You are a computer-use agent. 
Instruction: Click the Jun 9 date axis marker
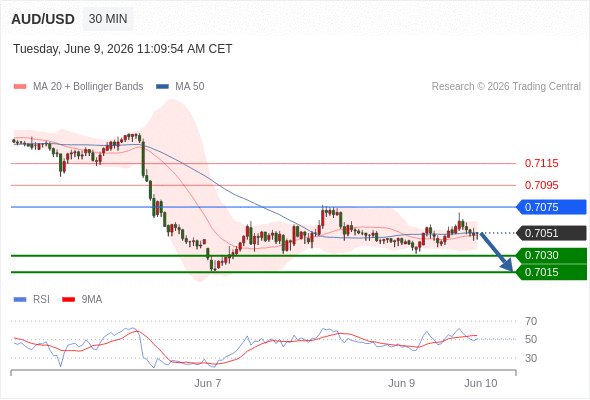[401, 383]
